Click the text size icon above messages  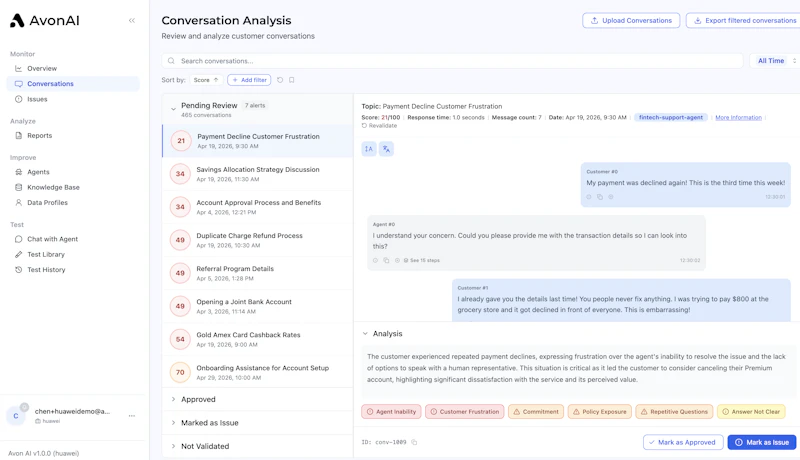pos(369,149)
